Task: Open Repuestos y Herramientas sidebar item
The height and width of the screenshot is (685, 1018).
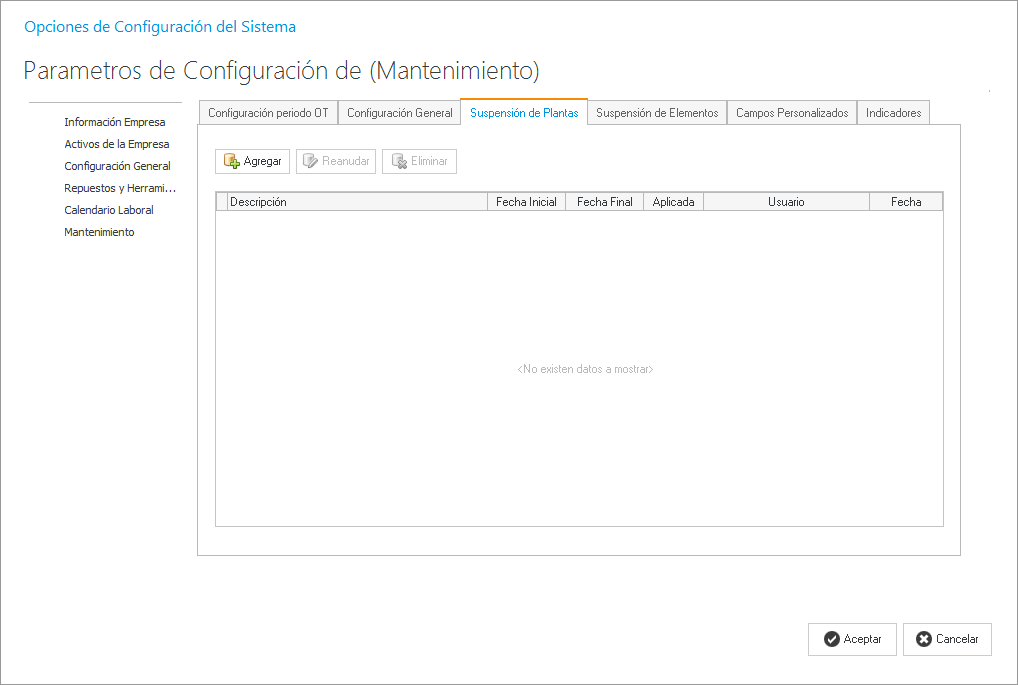Action: point(120,188)
